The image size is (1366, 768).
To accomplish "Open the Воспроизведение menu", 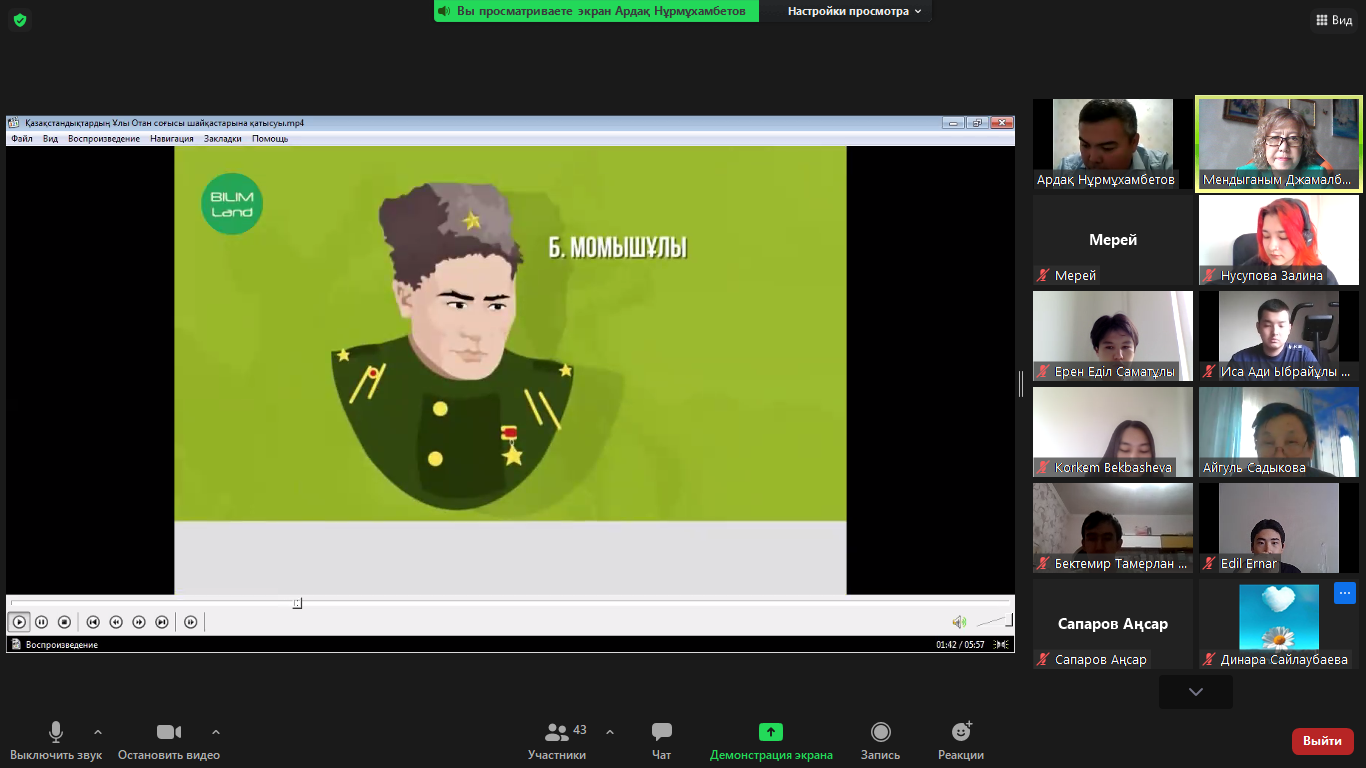I will pos(104,139).
